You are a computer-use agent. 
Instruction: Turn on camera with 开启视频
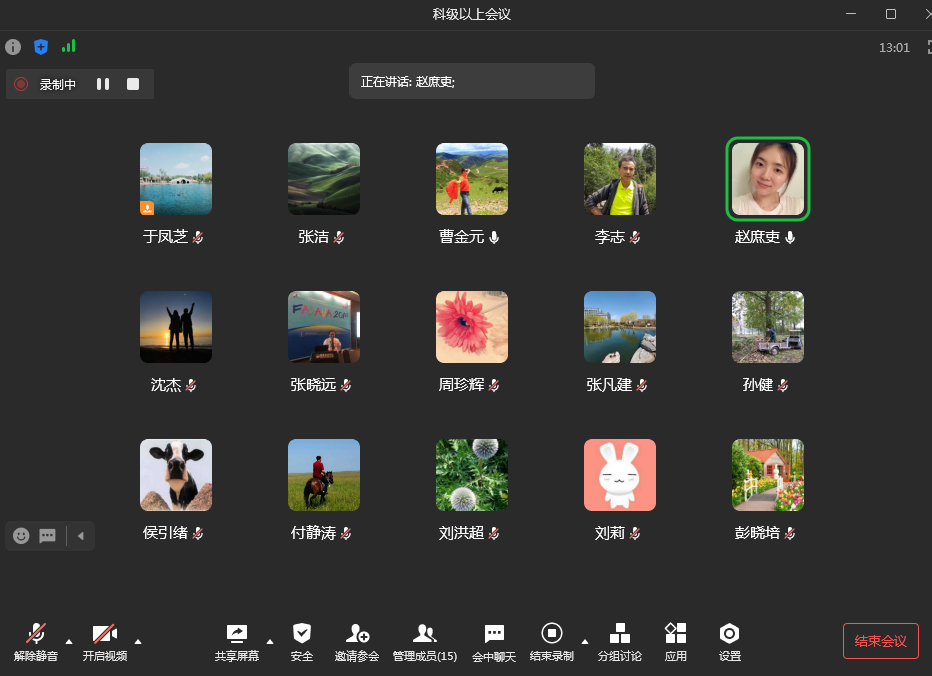coord(105,634)
